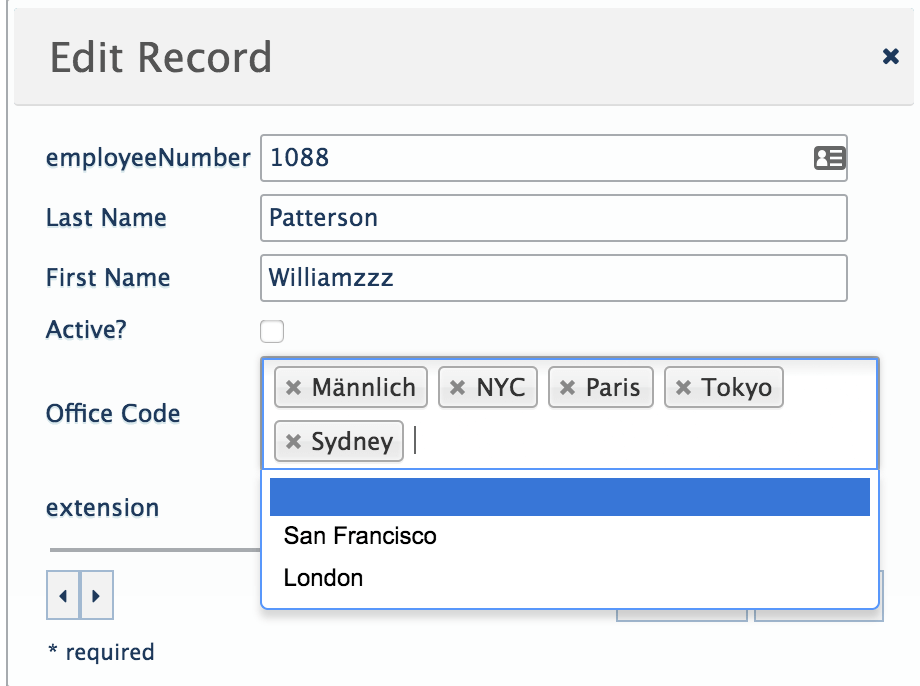Viewport: 920px width, 686px height.
Task: Click the extension field label
Action: (x=102, y=508)
